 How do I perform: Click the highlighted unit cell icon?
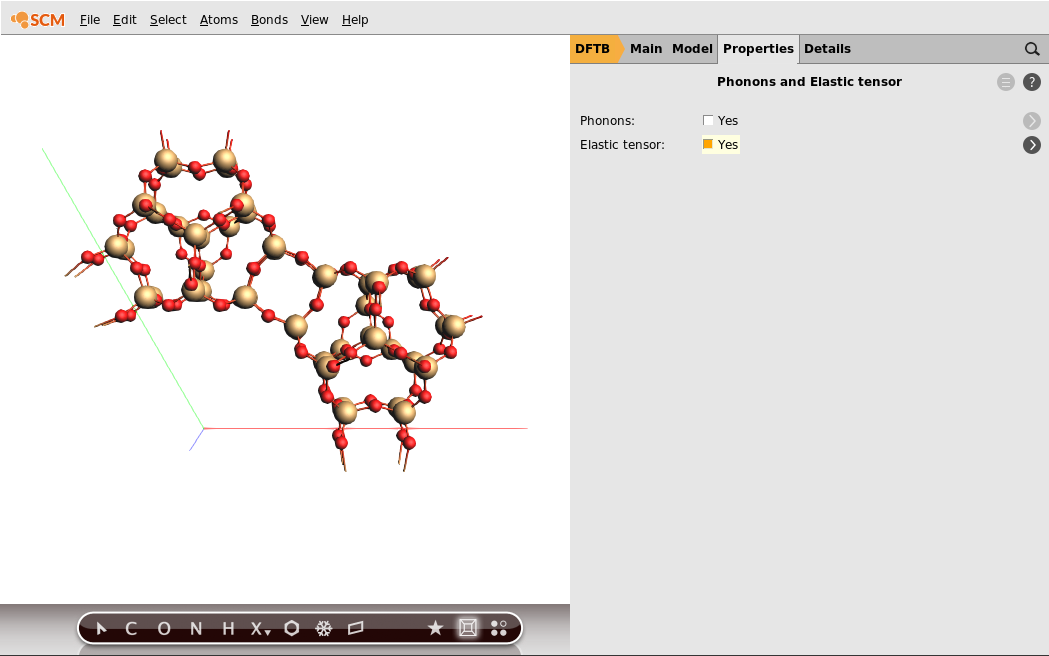467,628
